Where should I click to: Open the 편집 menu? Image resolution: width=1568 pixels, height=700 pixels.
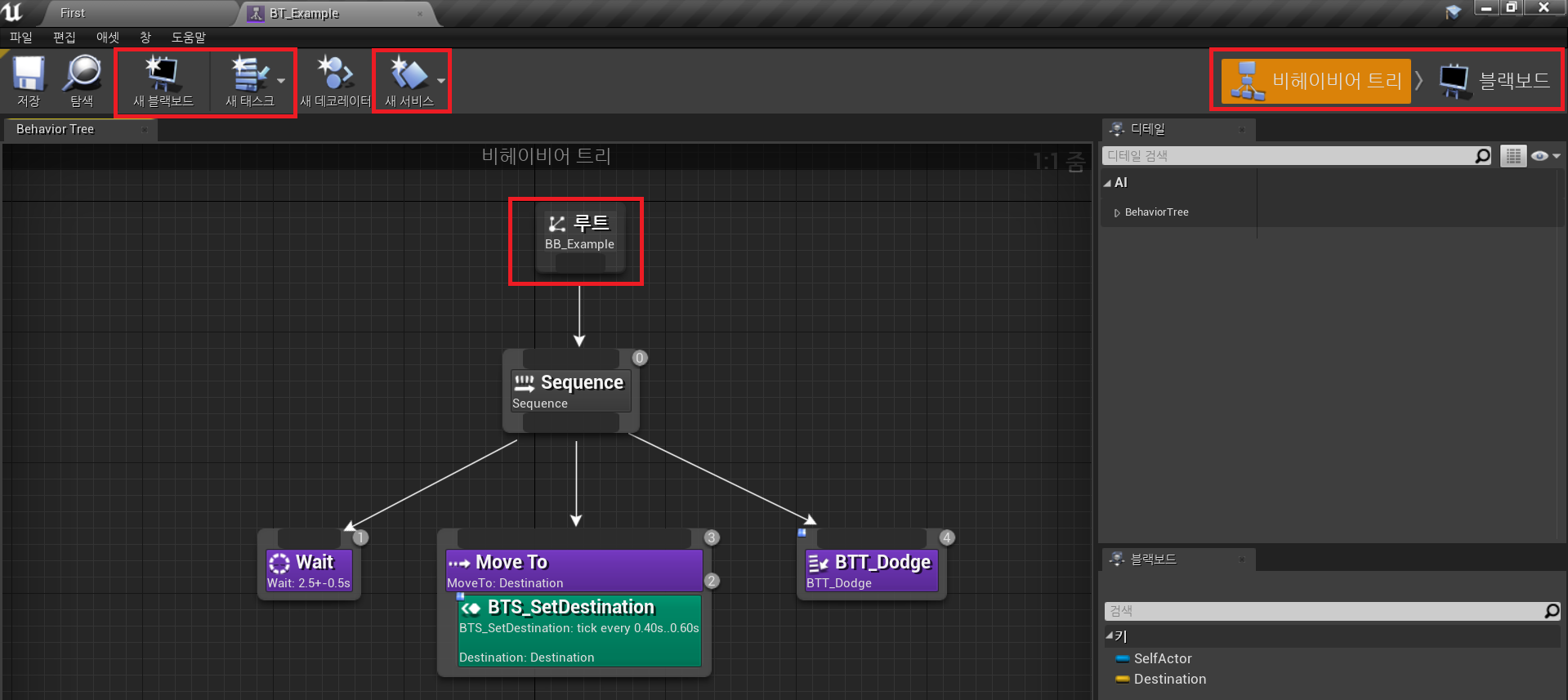point(65,38)
